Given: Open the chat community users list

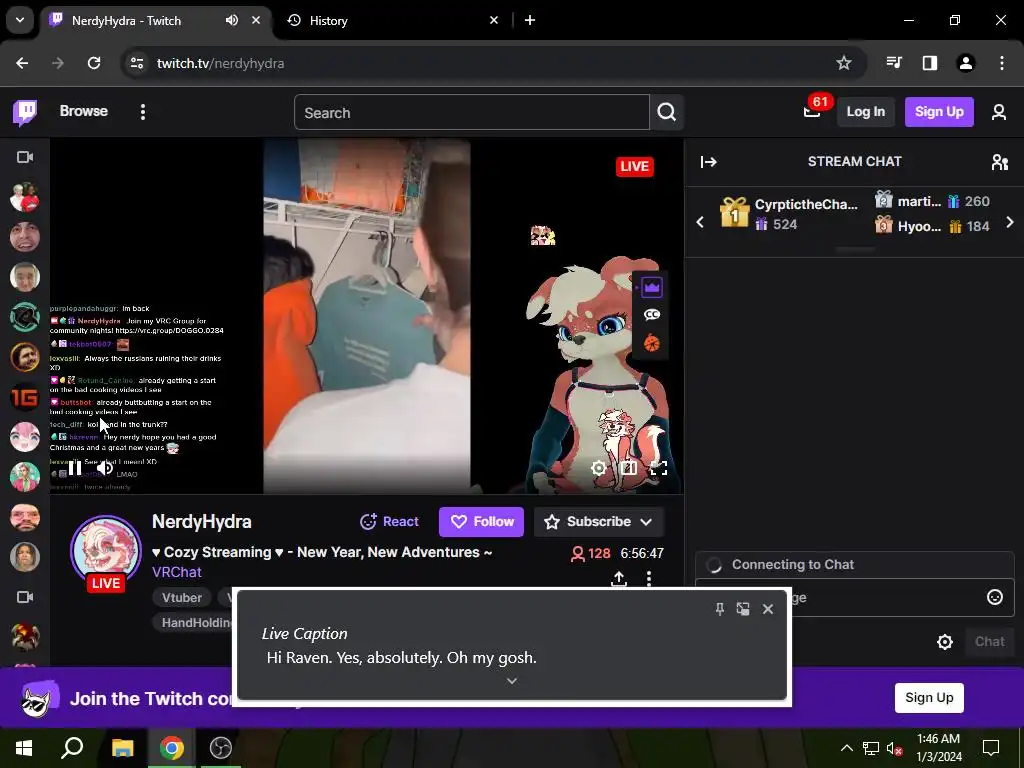Looking at the screenshot, I should [1000, 162].
